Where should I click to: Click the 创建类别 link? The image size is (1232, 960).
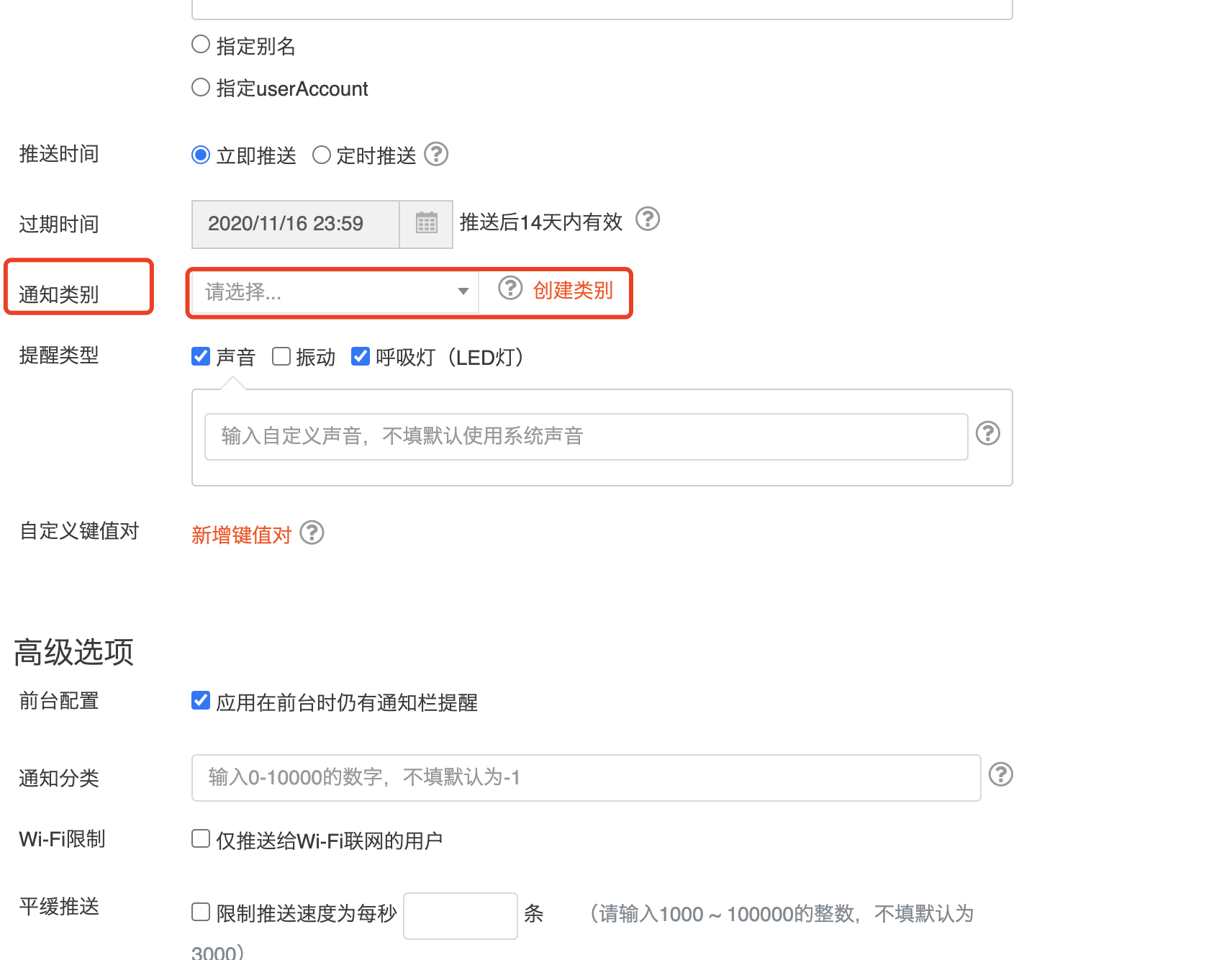click(571, 291)
